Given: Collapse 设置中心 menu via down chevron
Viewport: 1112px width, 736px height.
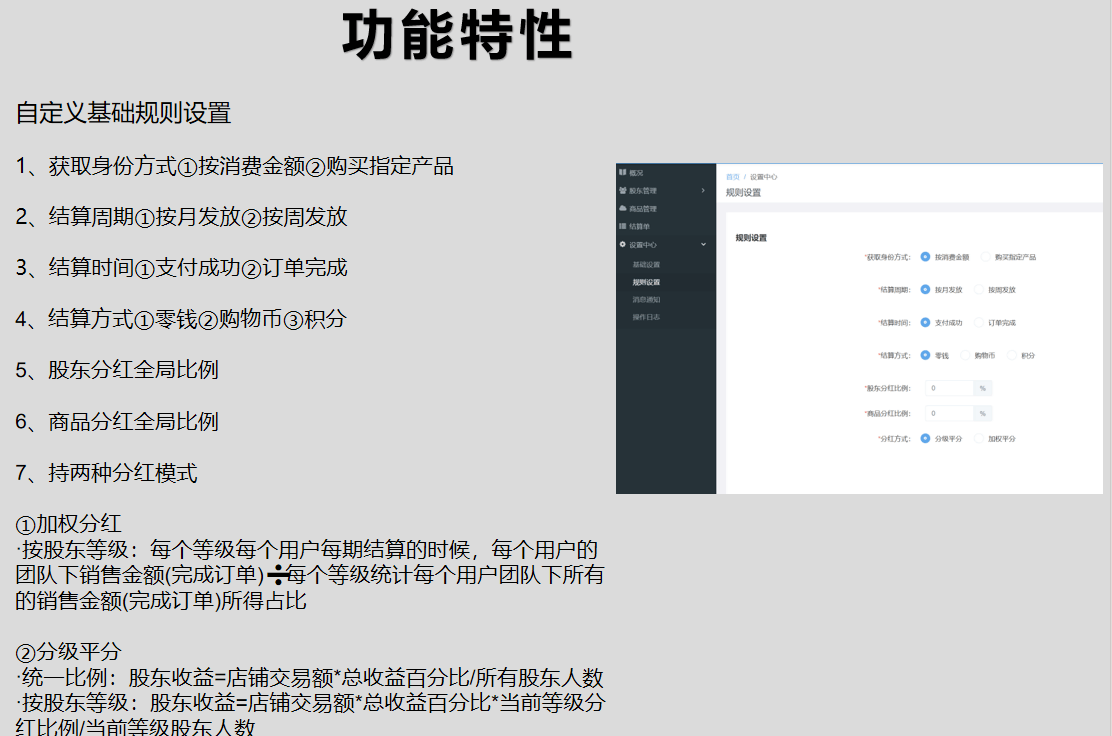Looking at the screenshot, I should 703,244.
